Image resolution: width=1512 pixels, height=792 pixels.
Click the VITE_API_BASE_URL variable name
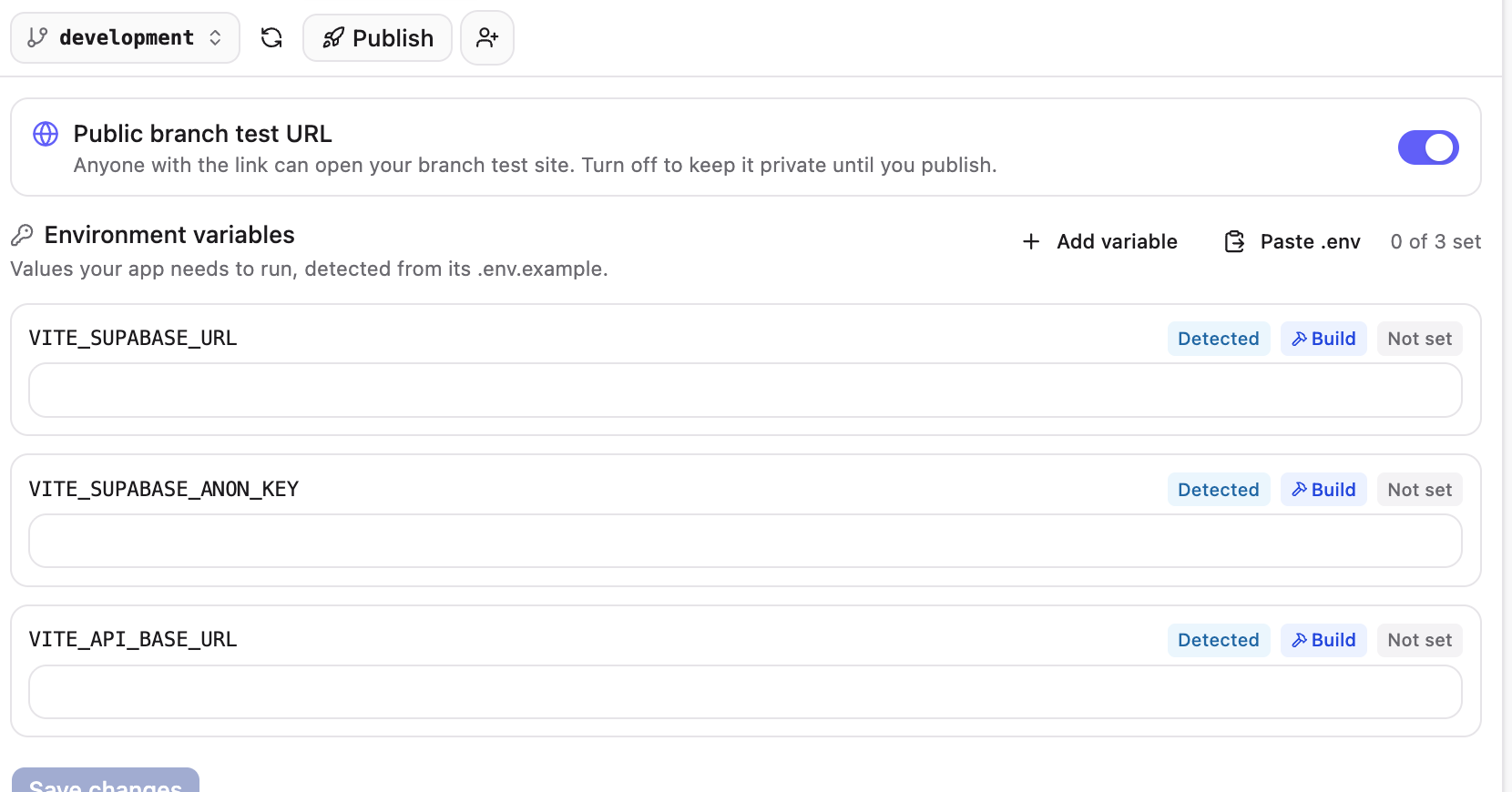tap(133, 639)
